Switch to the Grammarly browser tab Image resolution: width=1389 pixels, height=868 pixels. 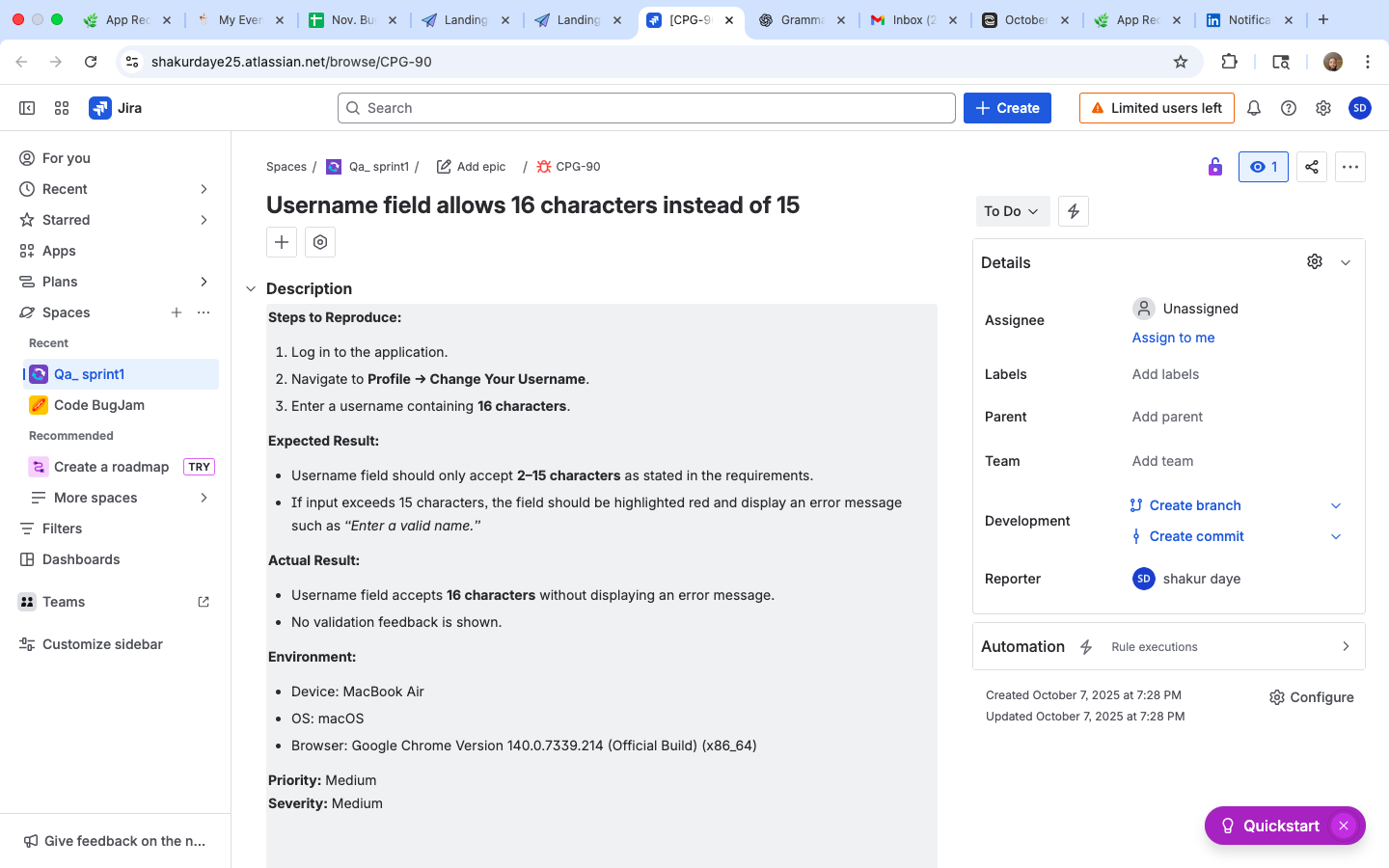pos(801,18)
